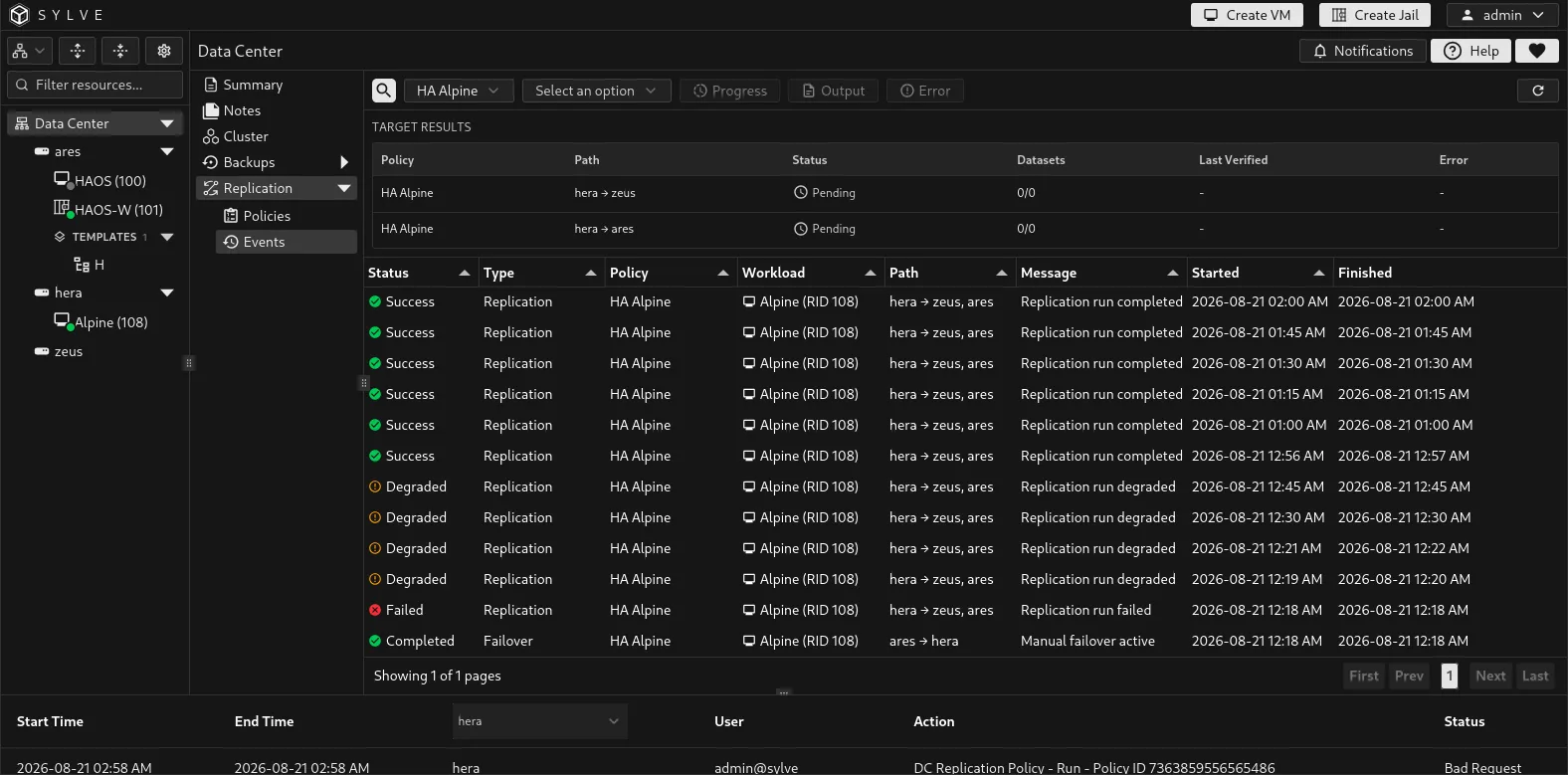This screenshot has width=1568, height=775.
Task: Open the tree view mode dropdown
Action: 29,51
